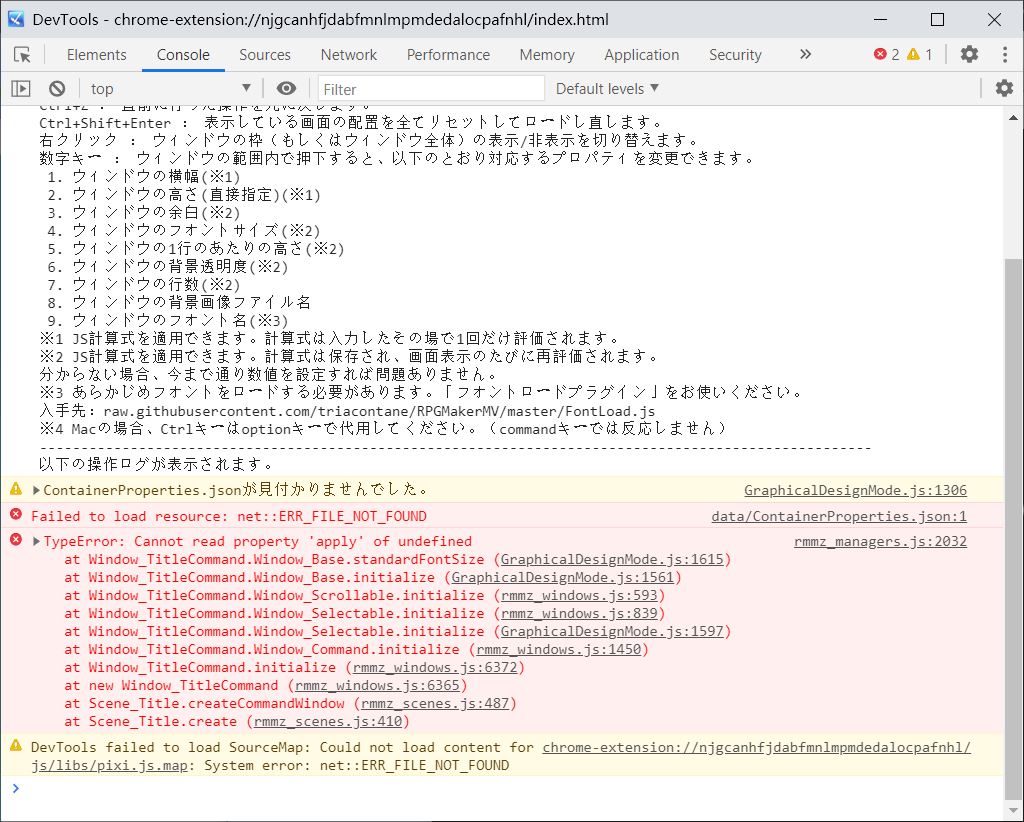The image size is (1024, 822).
Task: Open rmmz_managers.js:2032 source link
Action: coord(880,541)
